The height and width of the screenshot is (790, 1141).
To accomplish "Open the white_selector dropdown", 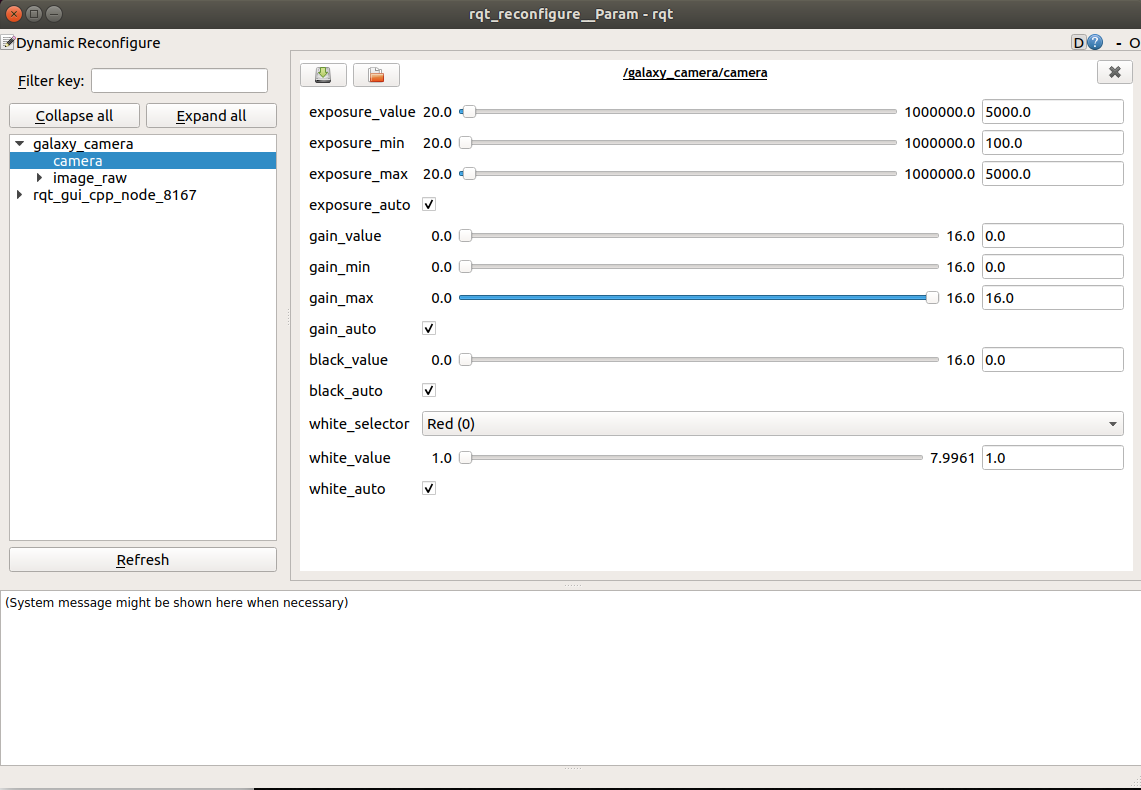I will 772,424.
